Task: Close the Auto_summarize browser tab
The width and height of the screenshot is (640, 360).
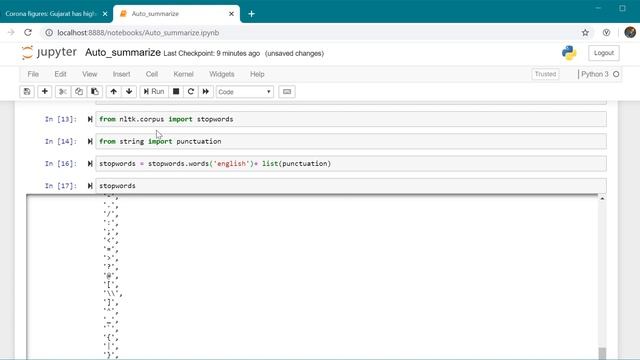Action: pos(231,14)
